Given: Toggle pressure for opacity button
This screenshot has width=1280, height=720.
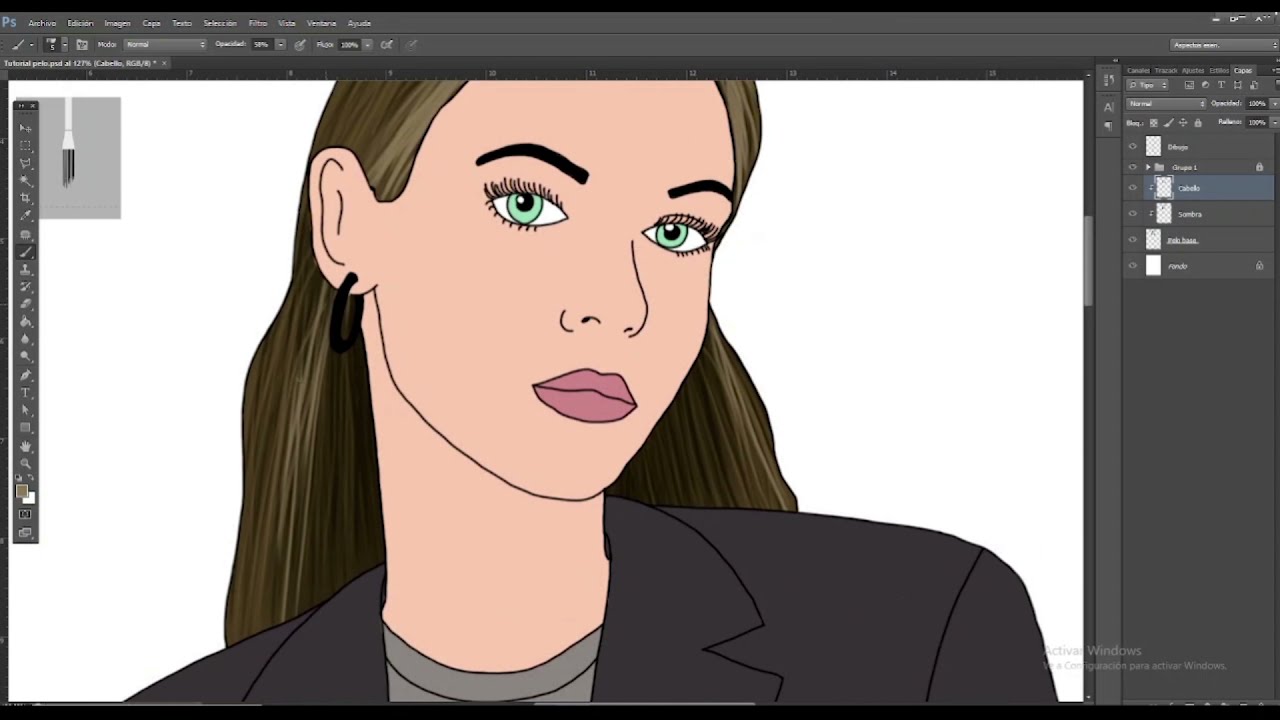Looking at the screenshot, I should click(299, 44).
